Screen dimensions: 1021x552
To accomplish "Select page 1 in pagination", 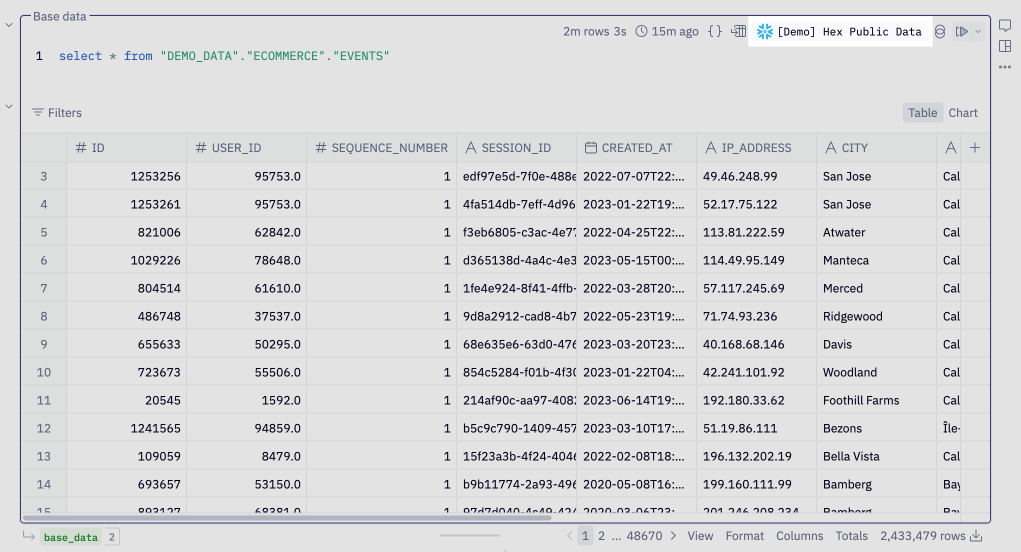I will pyautogui.click(x=585, y=536).
